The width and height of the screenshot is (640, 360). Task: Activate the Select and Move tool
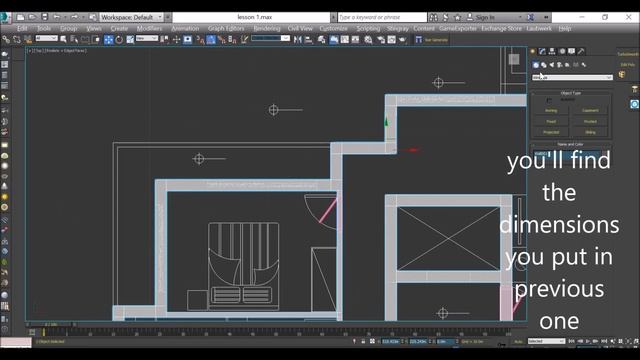[x=109, y=39]
